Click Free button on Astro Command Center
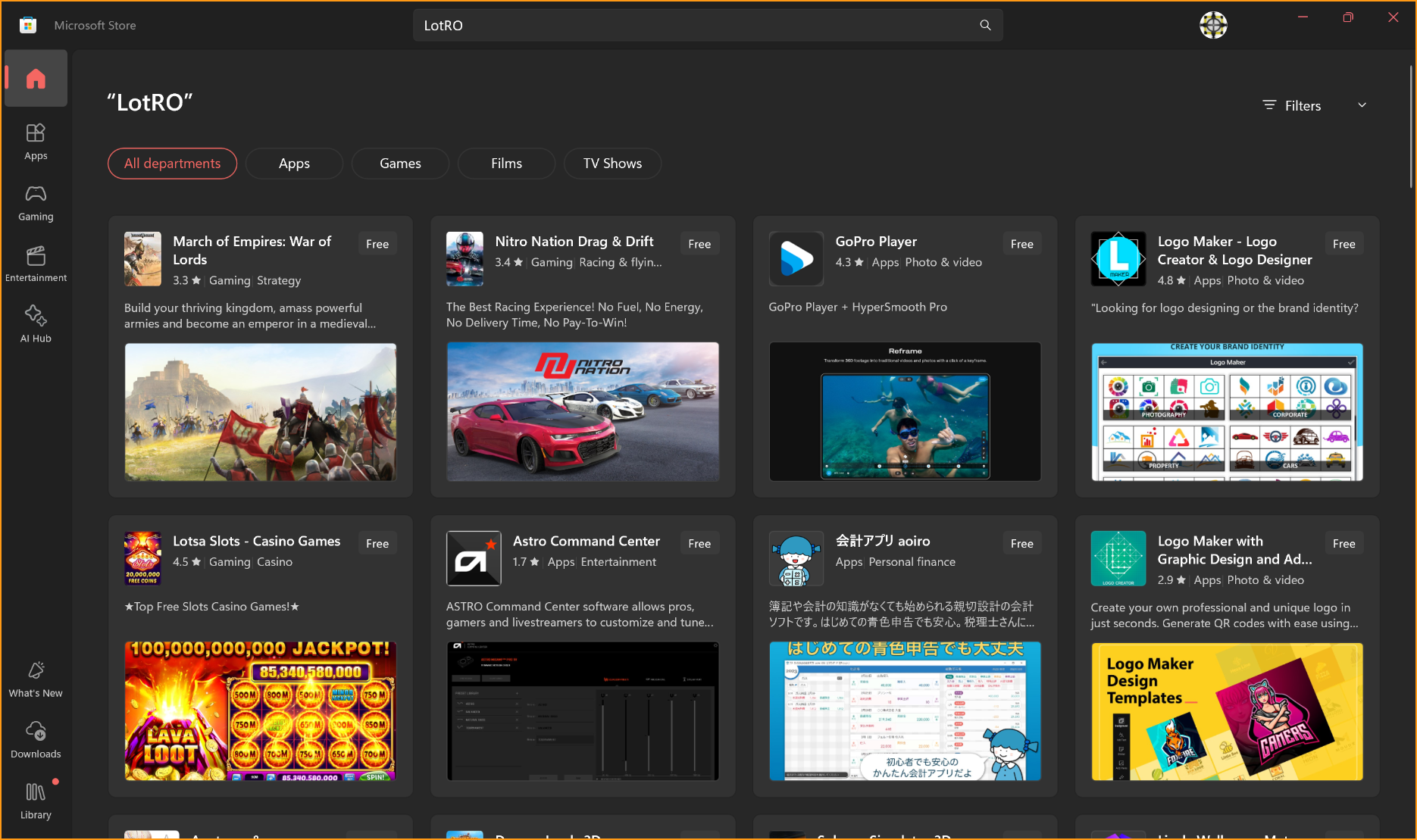1417x840 pixels. click(699, 544)
